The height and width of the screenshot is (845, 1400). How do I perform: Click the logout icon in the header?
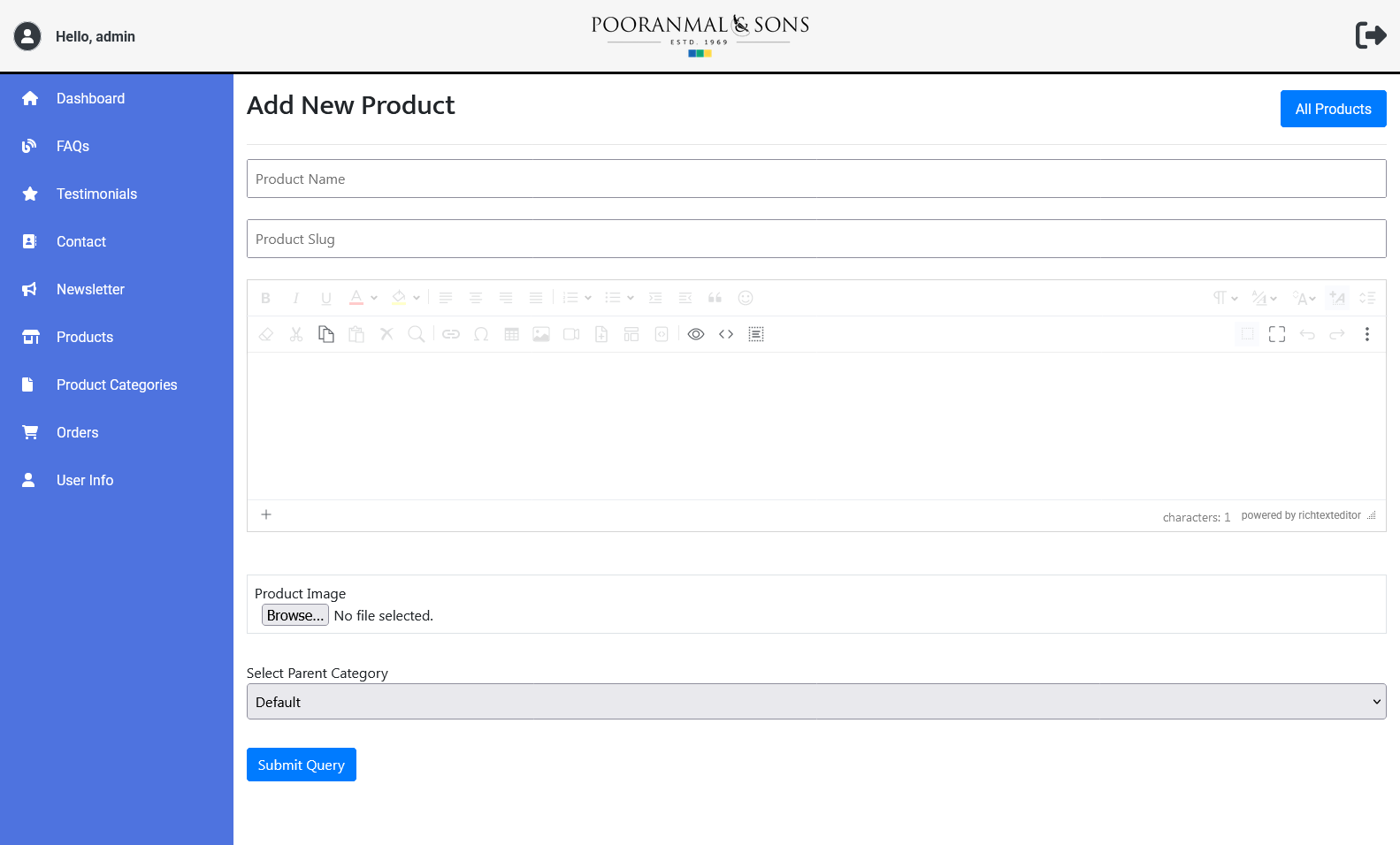[x=1370, y=35]
